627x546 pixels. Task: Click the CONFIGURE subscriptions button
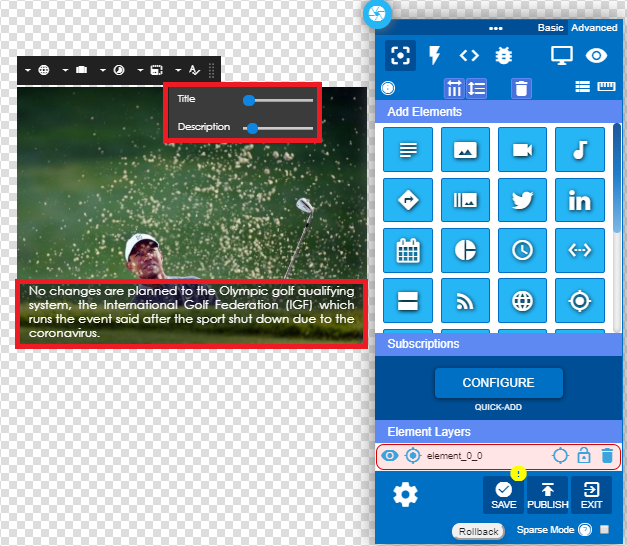498,383
